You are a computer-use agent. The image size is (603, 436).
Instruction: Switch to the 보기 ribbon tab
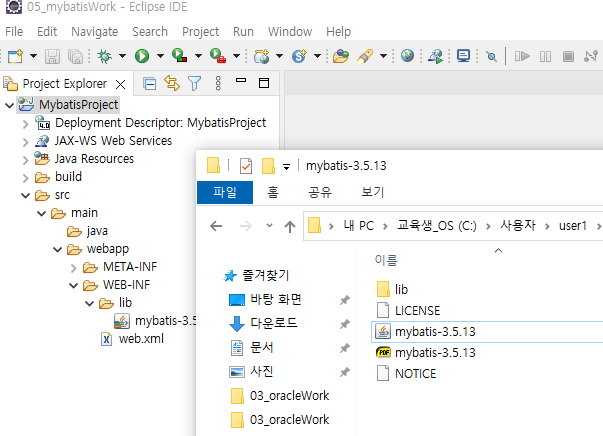pyautogui.click(x=372, y=192)
